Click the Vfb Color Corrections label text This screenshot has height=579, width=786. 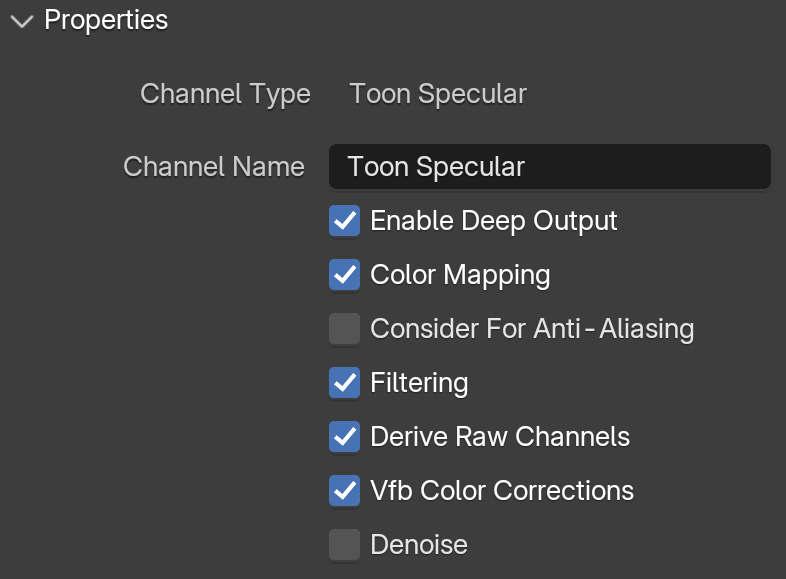point(502,490)
